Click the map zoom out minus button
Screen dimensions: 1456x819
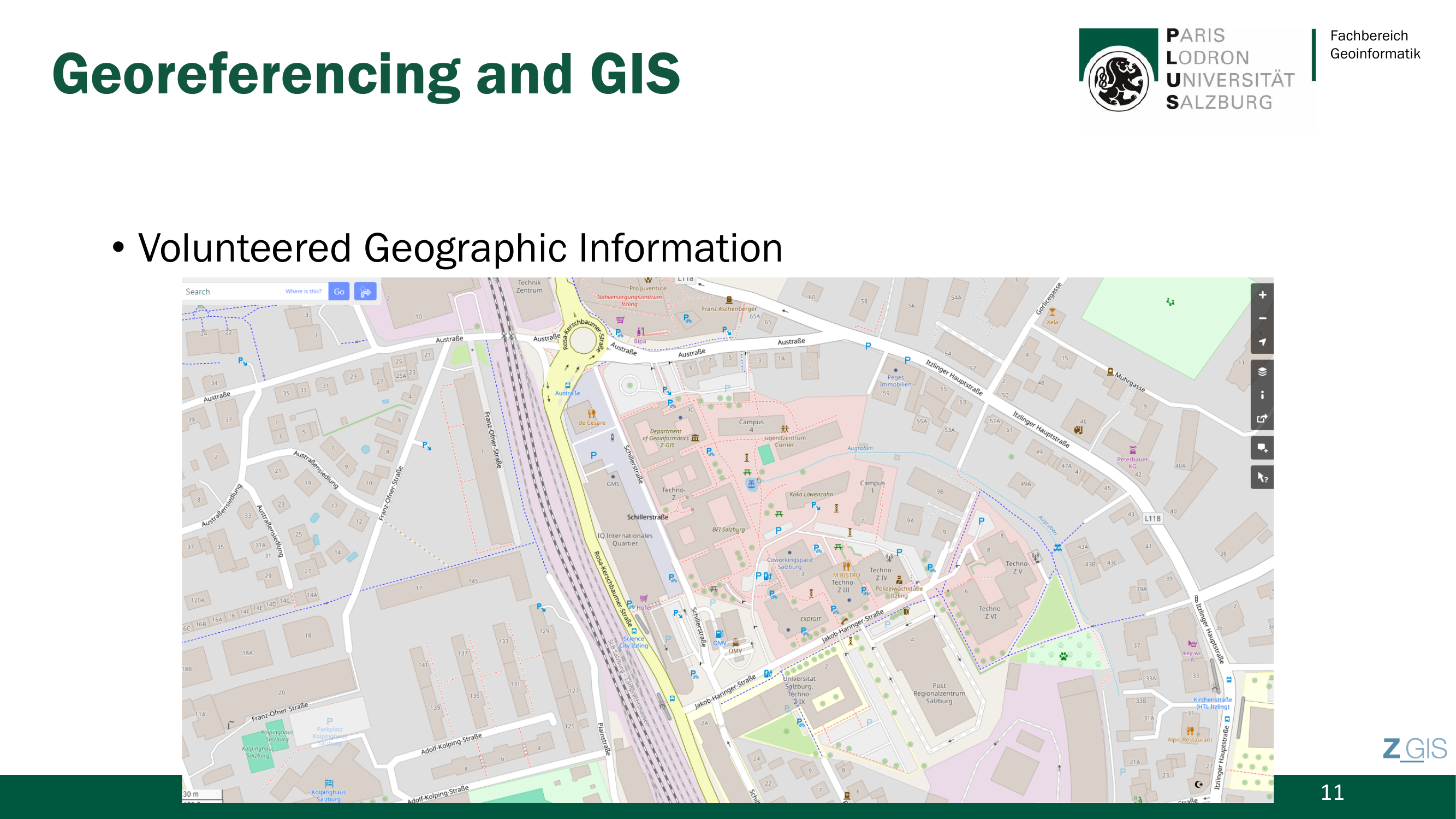pyautogui.click(x=1262, y=318)
